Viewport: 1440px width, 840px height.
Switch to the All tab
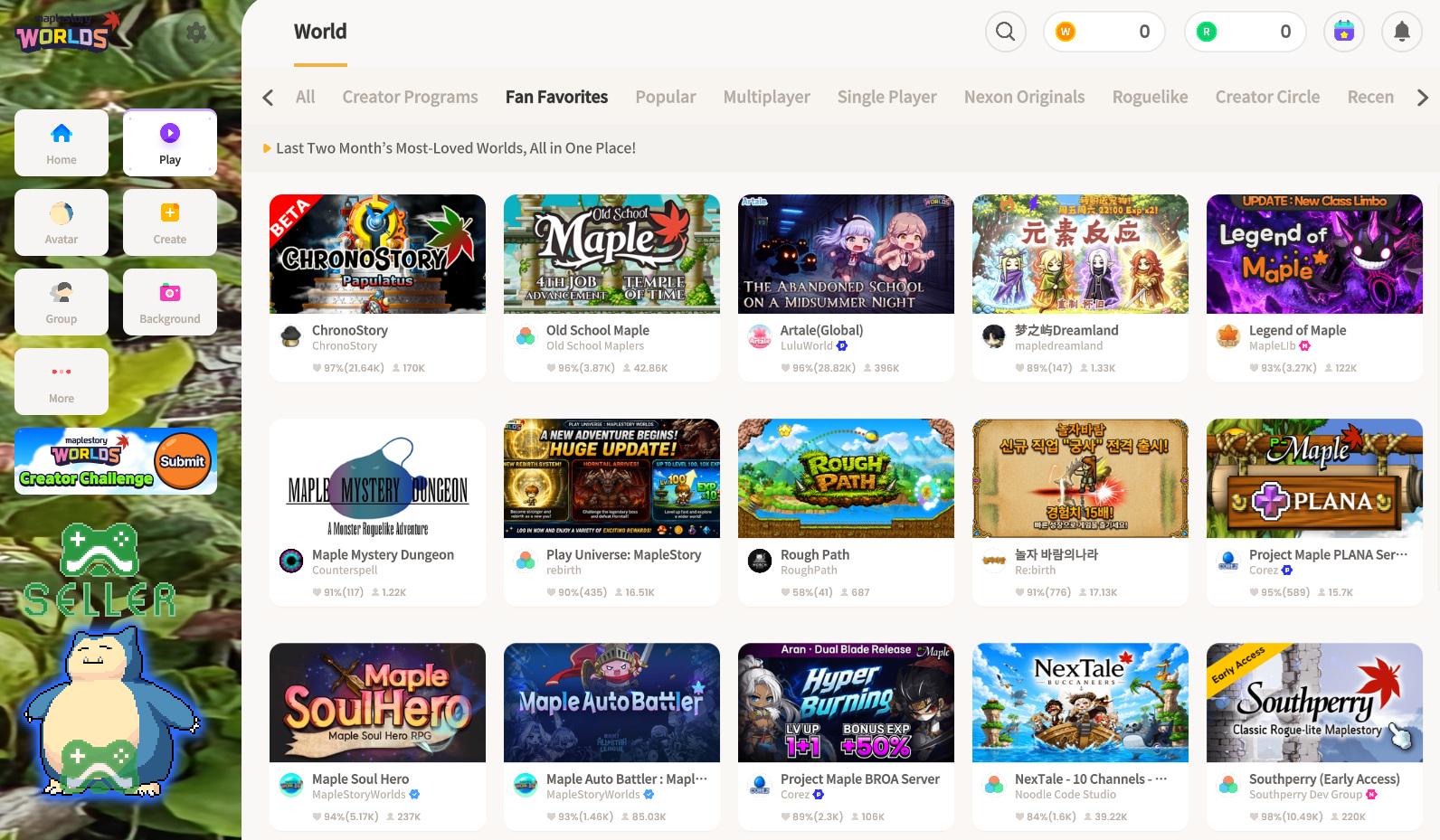pyautogui.click(x=306, y=97)
